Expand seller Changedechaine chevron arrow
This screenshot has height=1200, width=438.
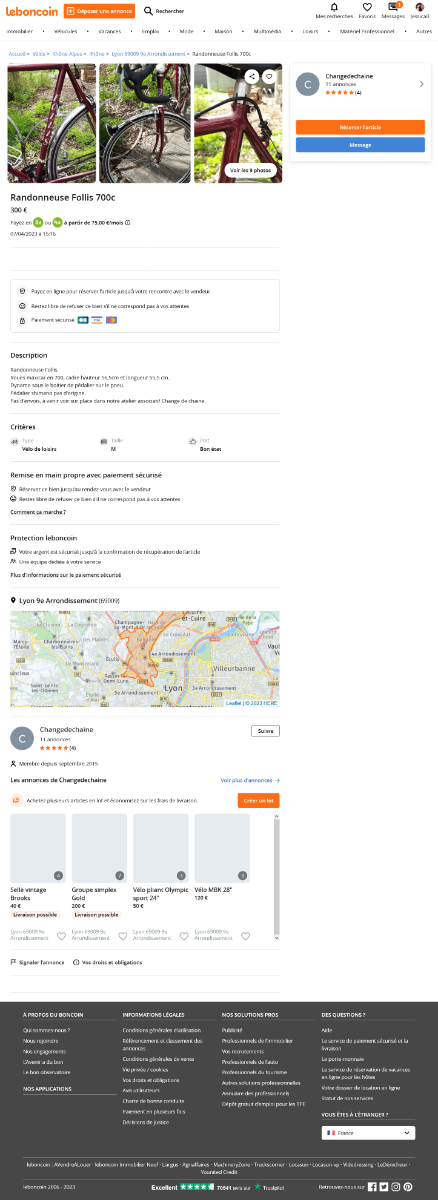pyautogui.click(x=422, y=84)
